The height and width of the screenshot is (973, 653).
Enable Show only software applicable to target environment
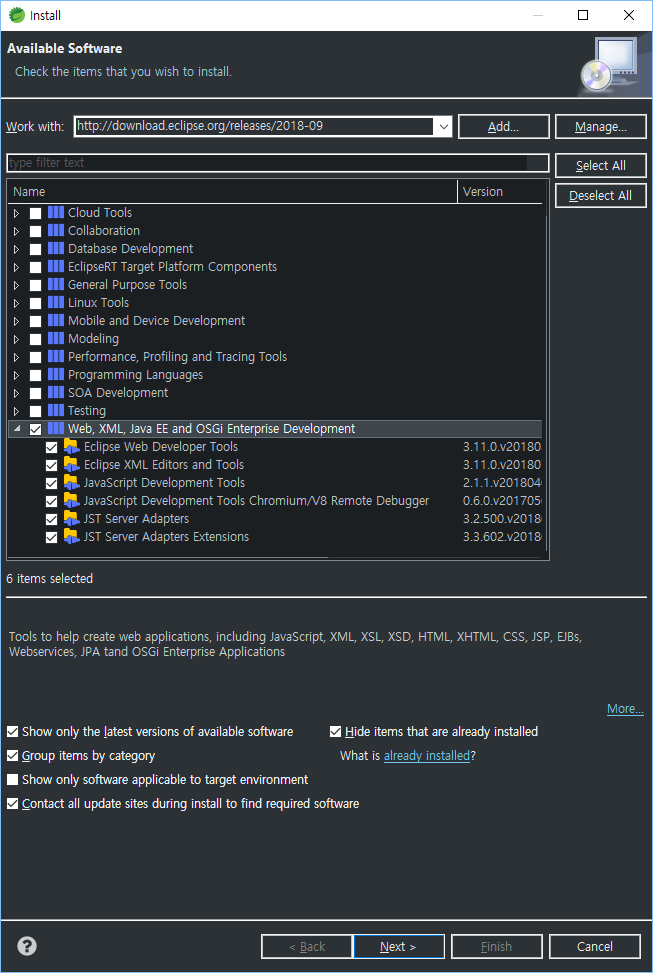[12, 780]
